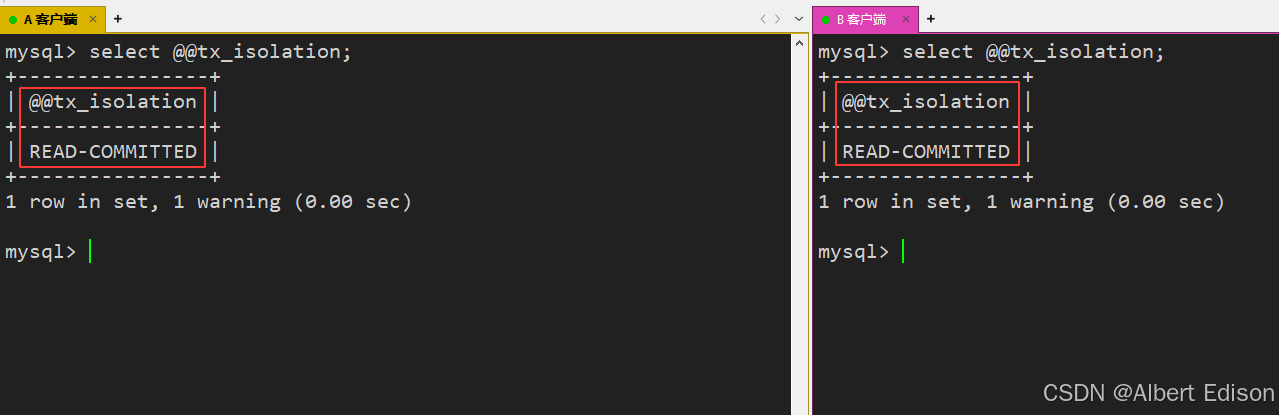This screenshot has width=1279, height=415.
Task: Close the A 客户端 tab
Action: (x=94, y=19)
